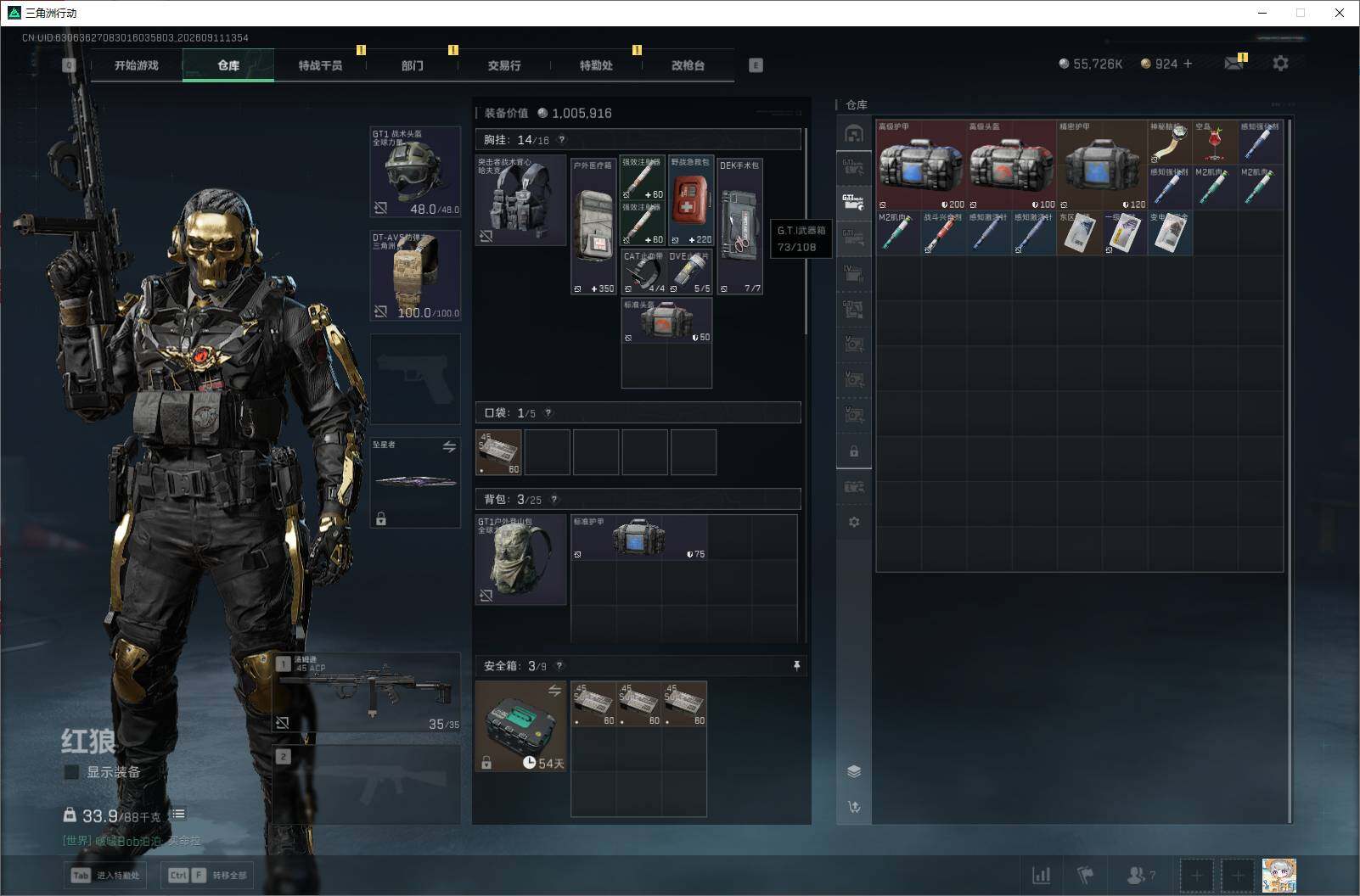Select the DT-AVS armor slot

coord(416,276)
